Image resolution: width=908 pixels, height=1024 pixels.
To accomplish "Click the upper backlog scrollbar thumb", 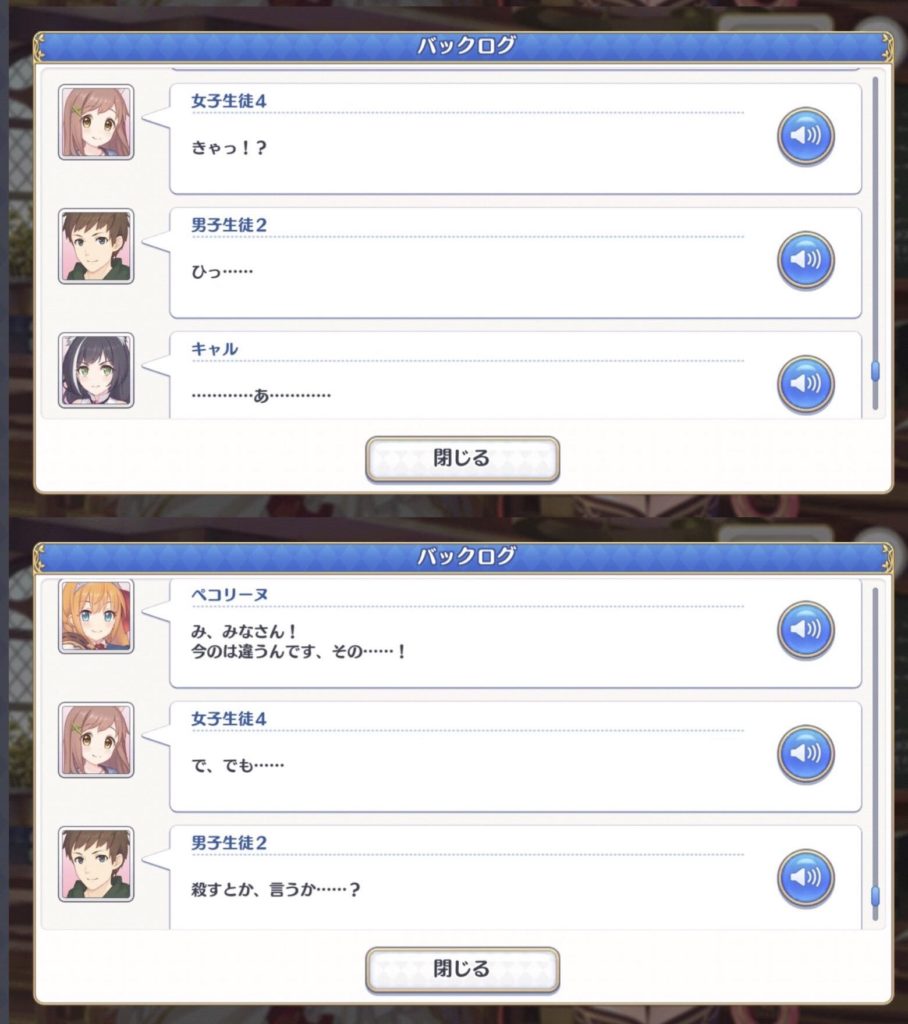I will [875, 372].
